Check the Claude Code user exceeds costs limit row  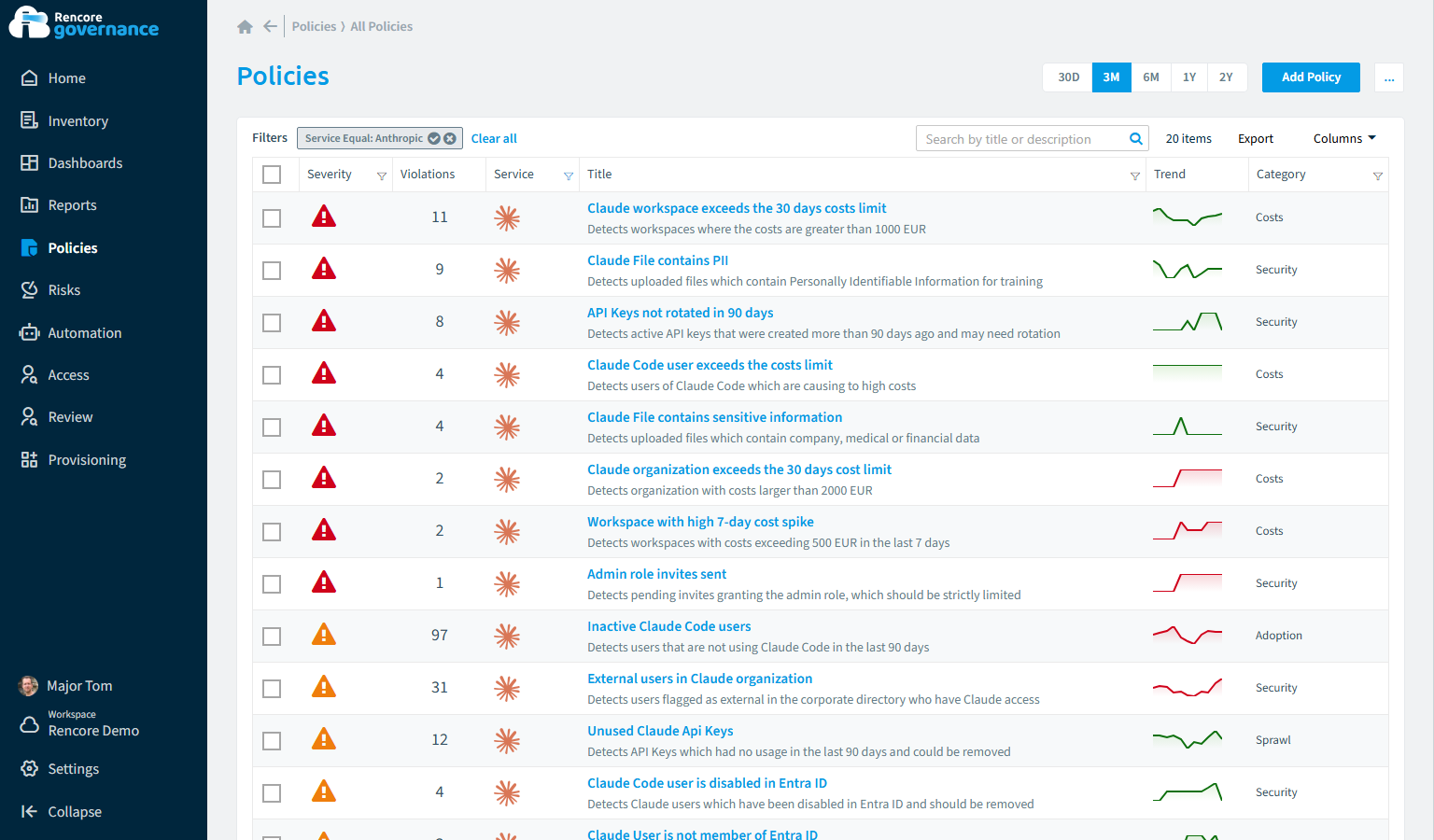(x=272, y=375)
